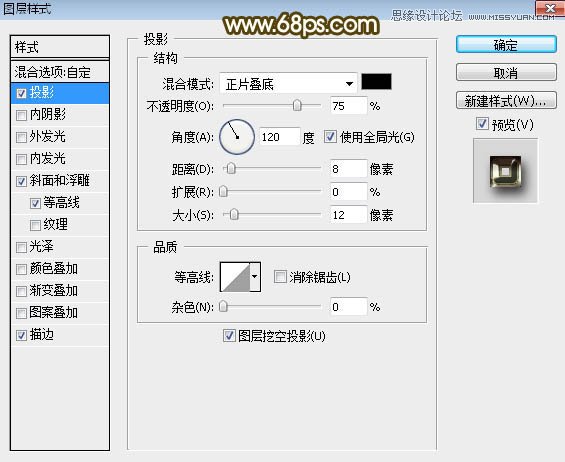Click 确定 to confirm layer style

tap(506, 45)
